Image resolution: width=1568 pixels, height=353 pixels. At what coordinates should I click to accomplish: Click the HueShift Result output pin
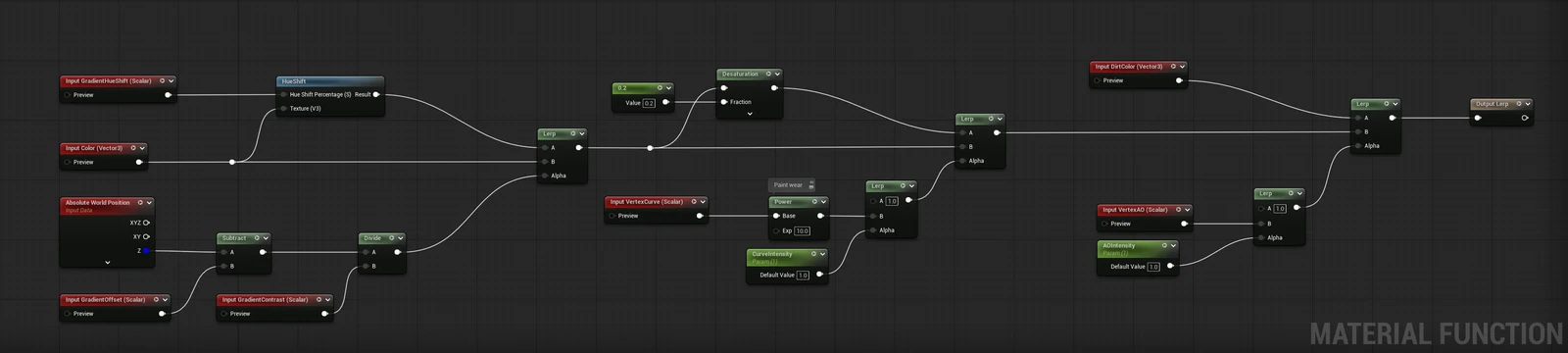pyautogui.click(x=376, y=95)
